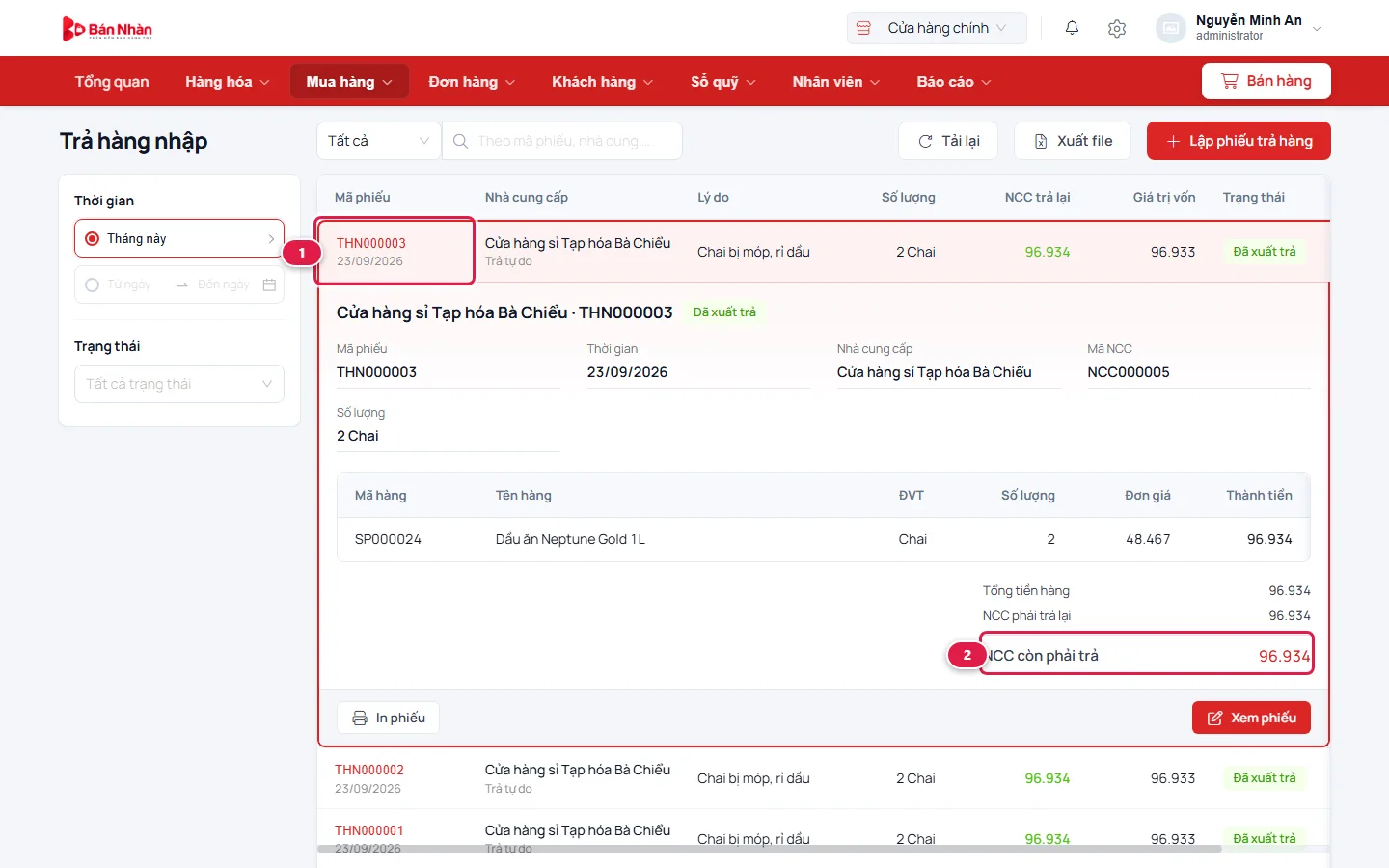
Task: Open the Báo cáo menu
Action: (954, 82)
